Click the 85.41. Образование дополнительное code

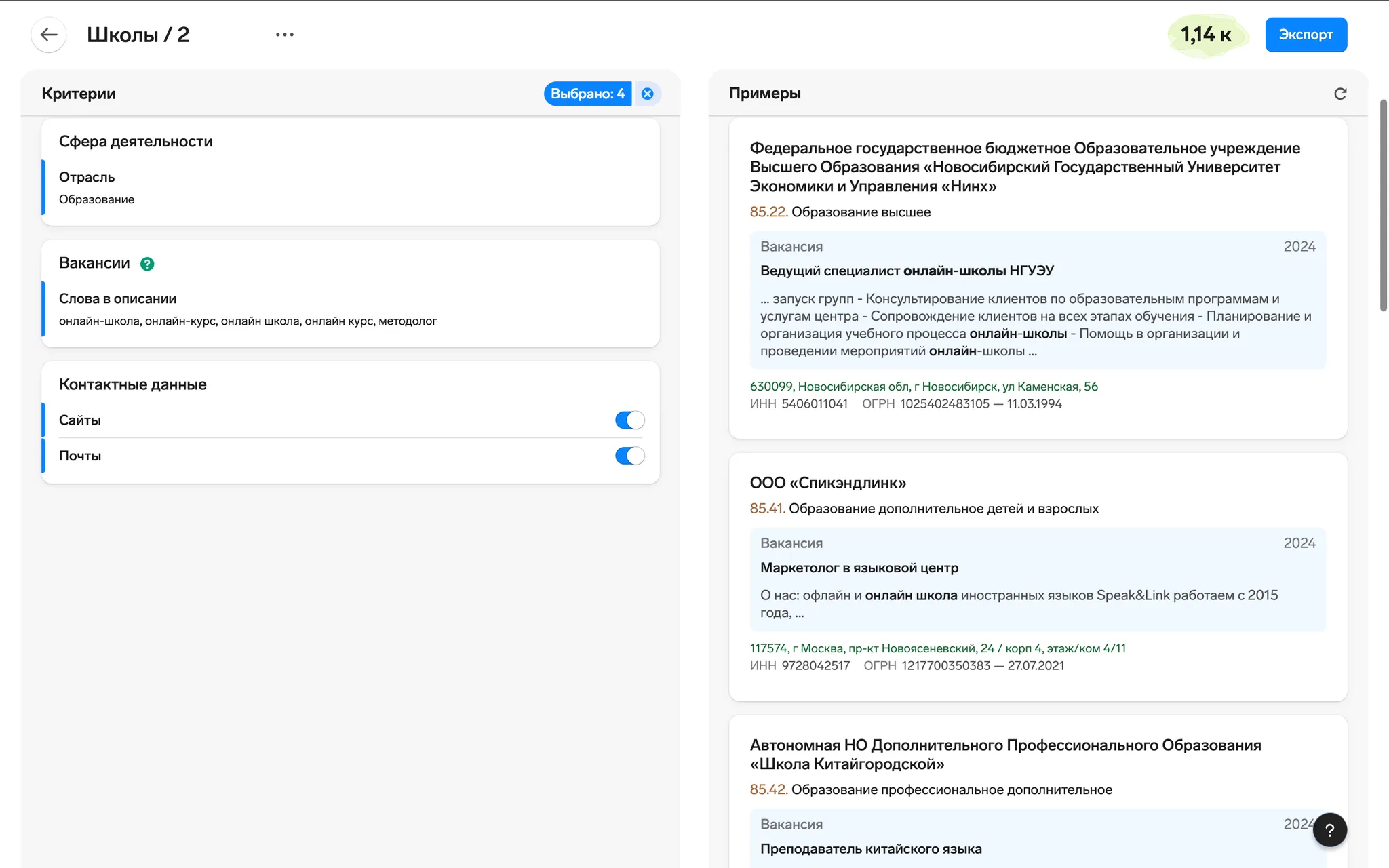point(924,509)
